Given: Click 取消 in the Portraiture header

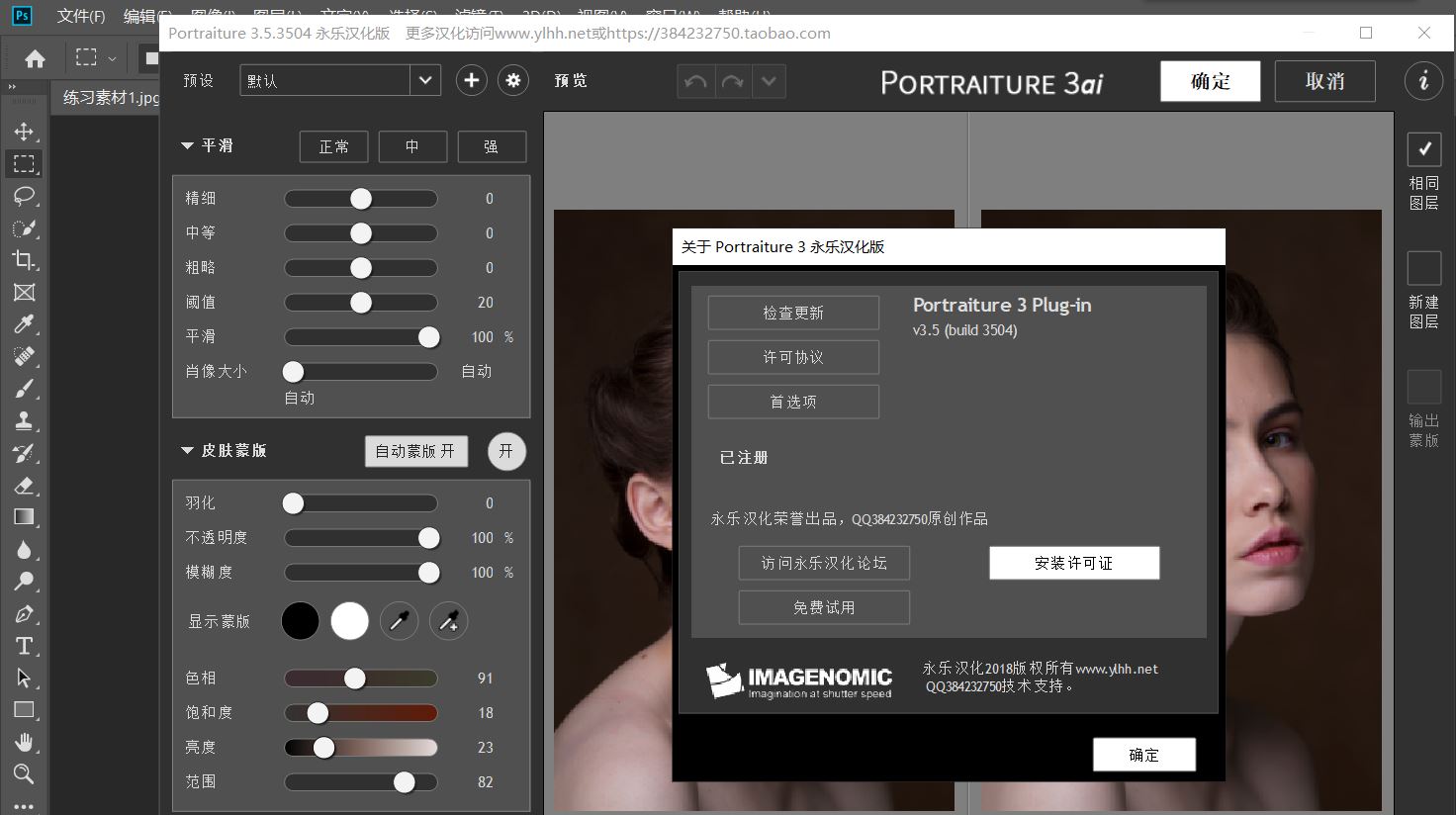Looking at the screenshot, I should point(1324,81).
